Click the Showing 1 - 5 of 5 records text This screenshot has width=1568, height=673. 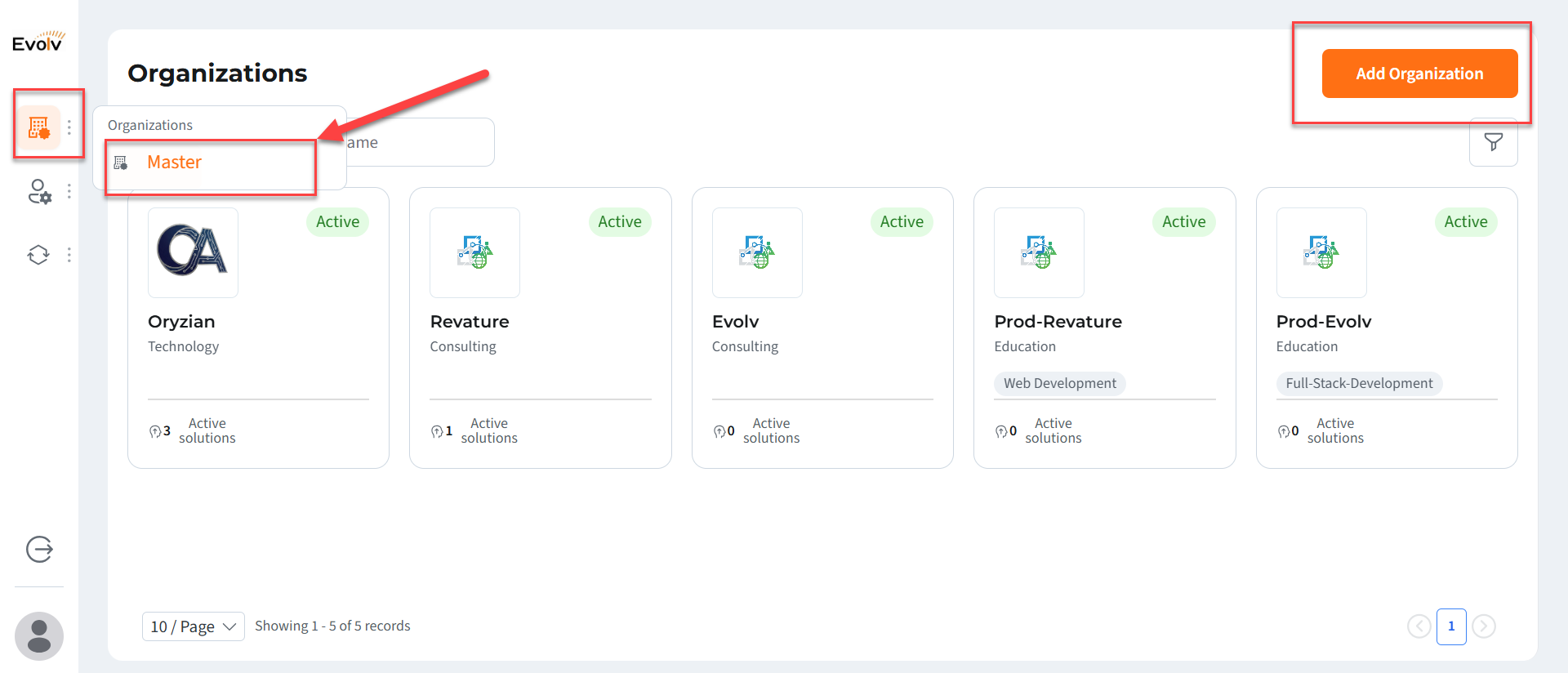(x=332, y=626)
